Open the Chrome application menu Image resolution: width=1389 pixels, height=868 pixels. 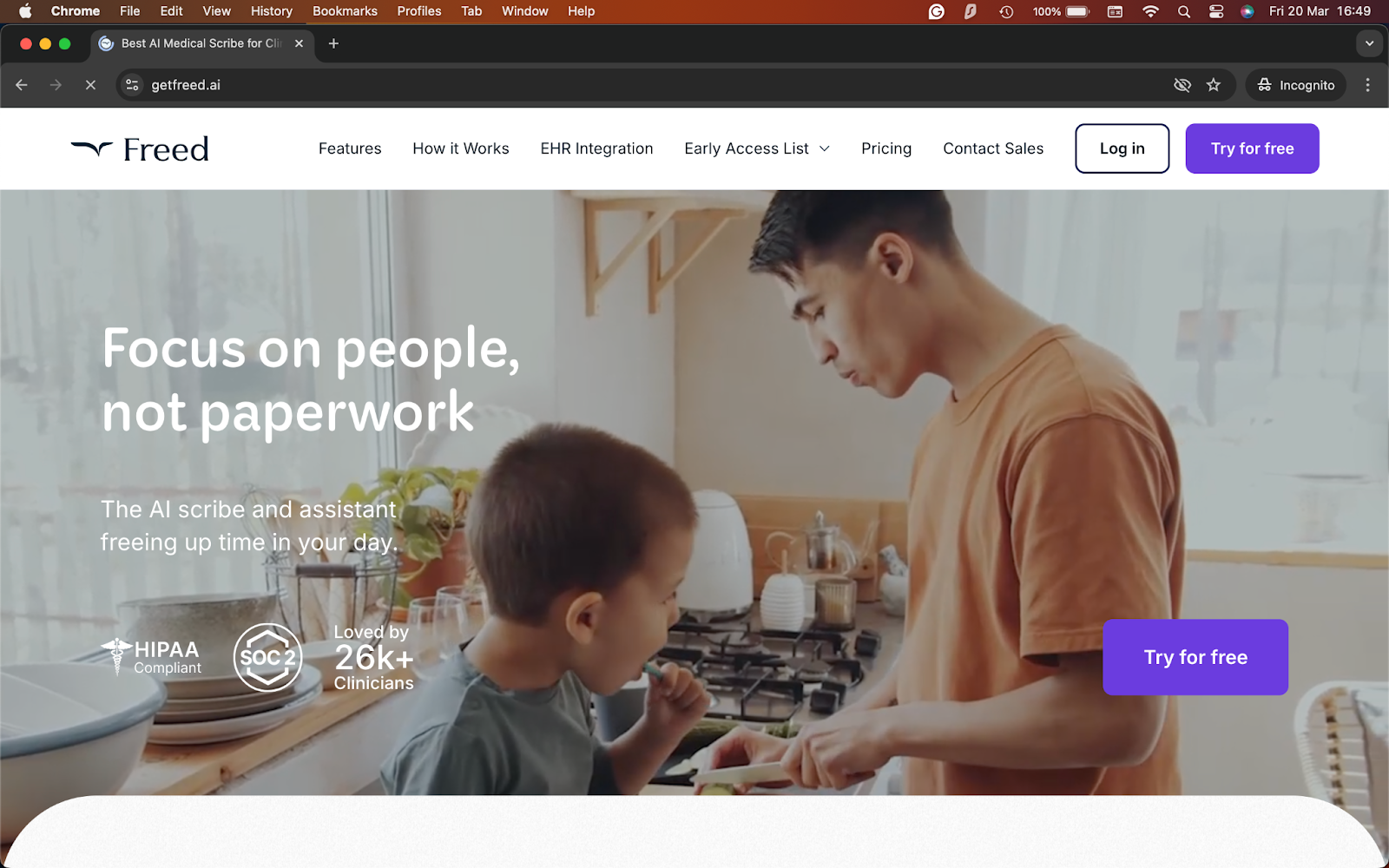click(76, 11)
